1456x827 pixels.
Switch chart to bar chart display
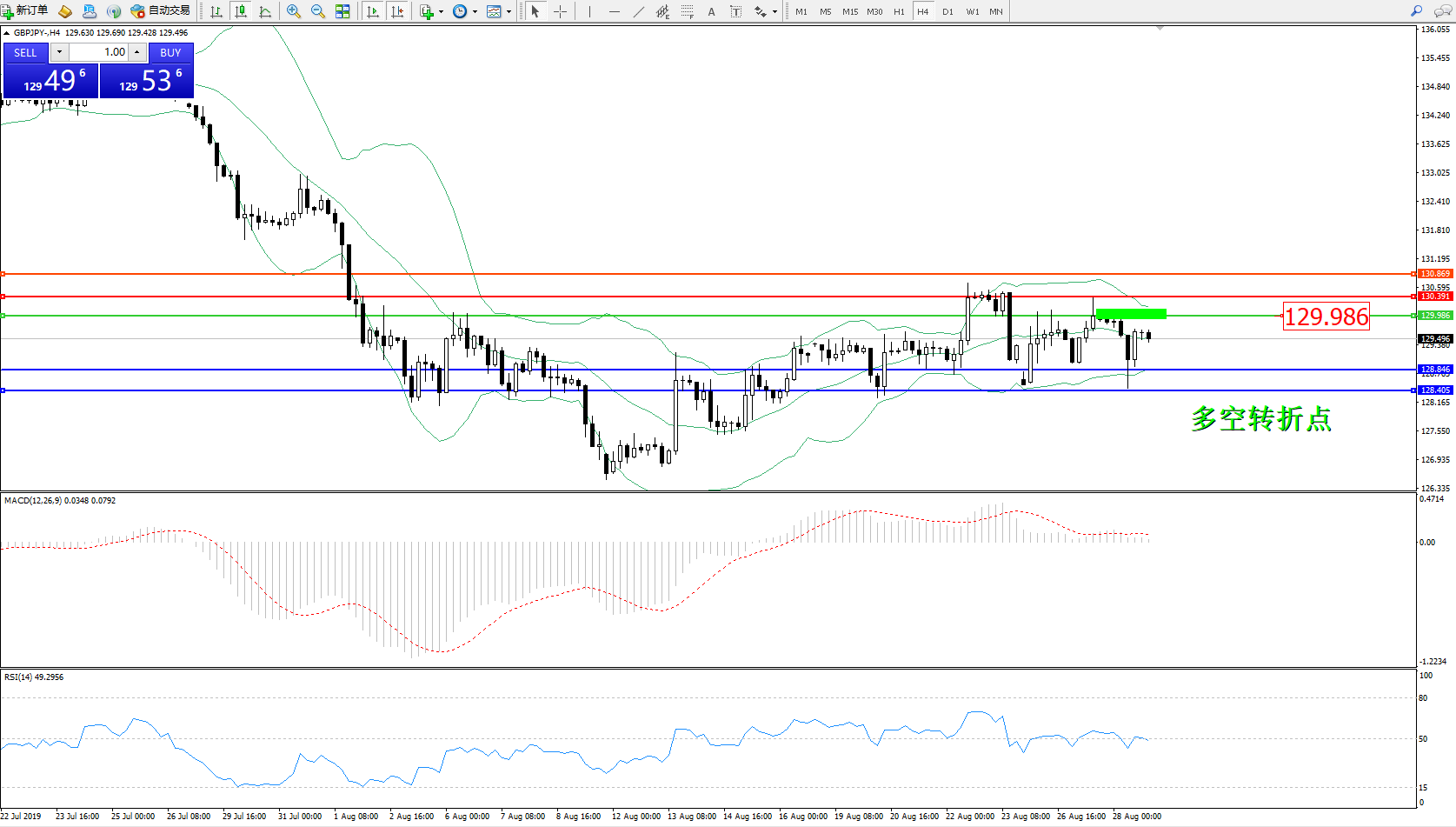216,11
